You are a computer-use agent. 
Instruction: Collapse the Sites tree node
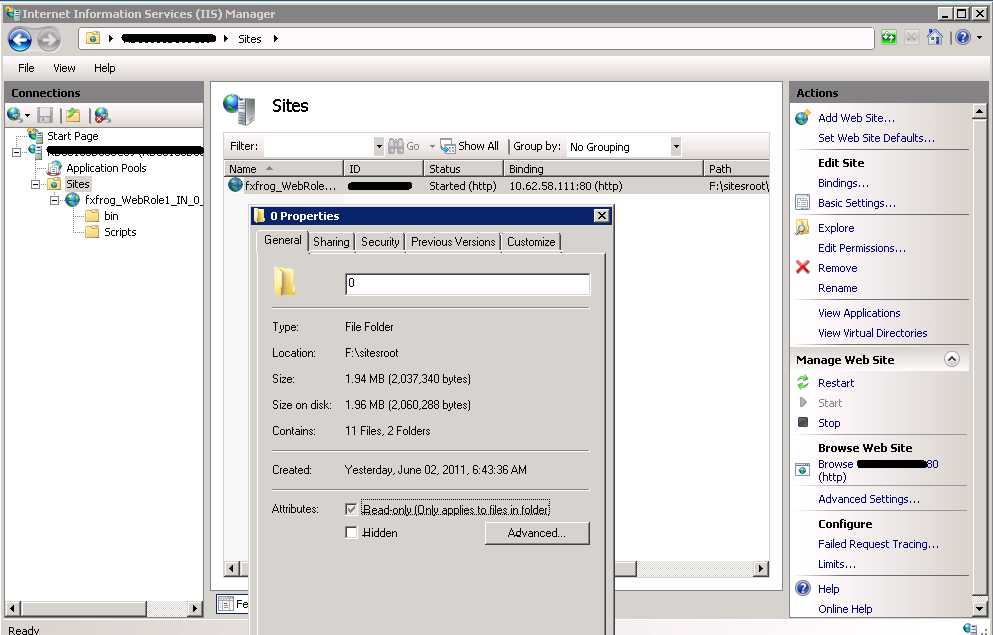click(x=37, y=184)
